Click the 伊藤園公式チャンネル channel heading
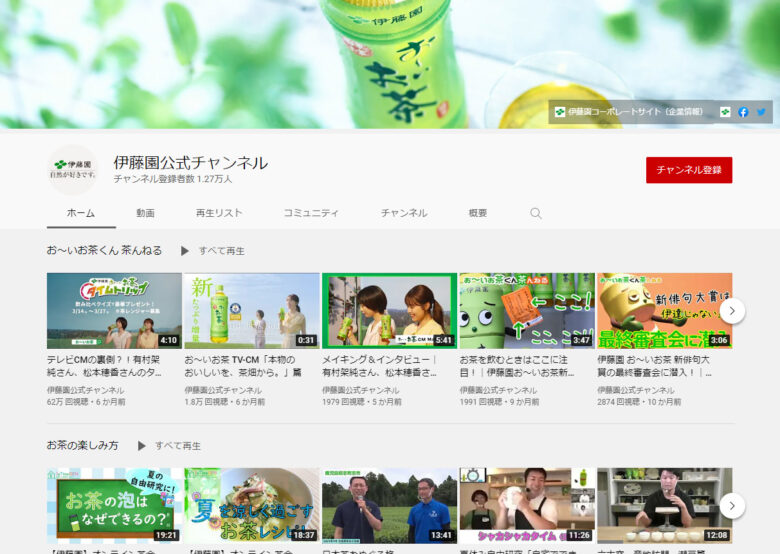Viewport: 780px width, 554px height. click(191, 163)
